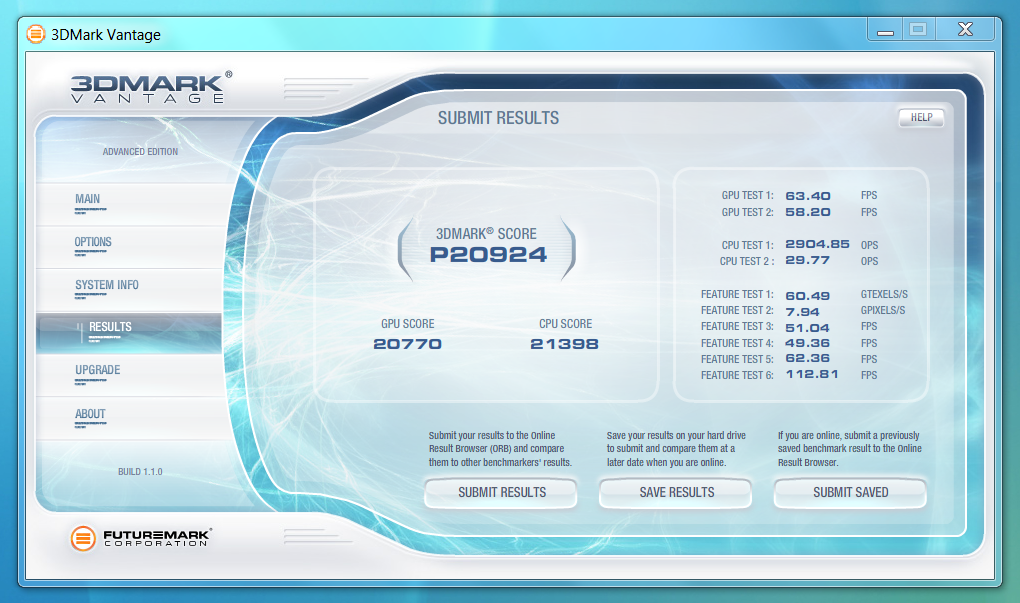The image size is (1020, 603).
Task: Click the Save Results button
Action: coord(676,492)
